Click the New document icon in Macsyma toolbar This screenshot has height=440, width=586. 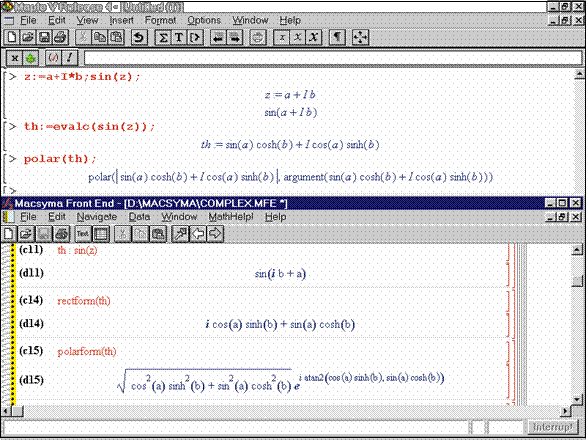pos(9,234)
